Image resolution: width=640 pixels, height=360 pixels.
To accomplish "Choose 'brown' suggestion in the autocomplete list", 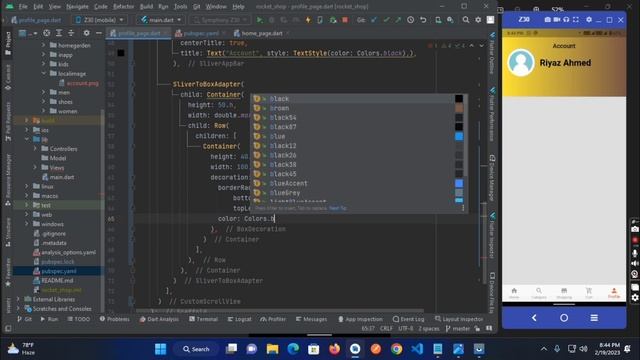I will [x=358, y=108].
